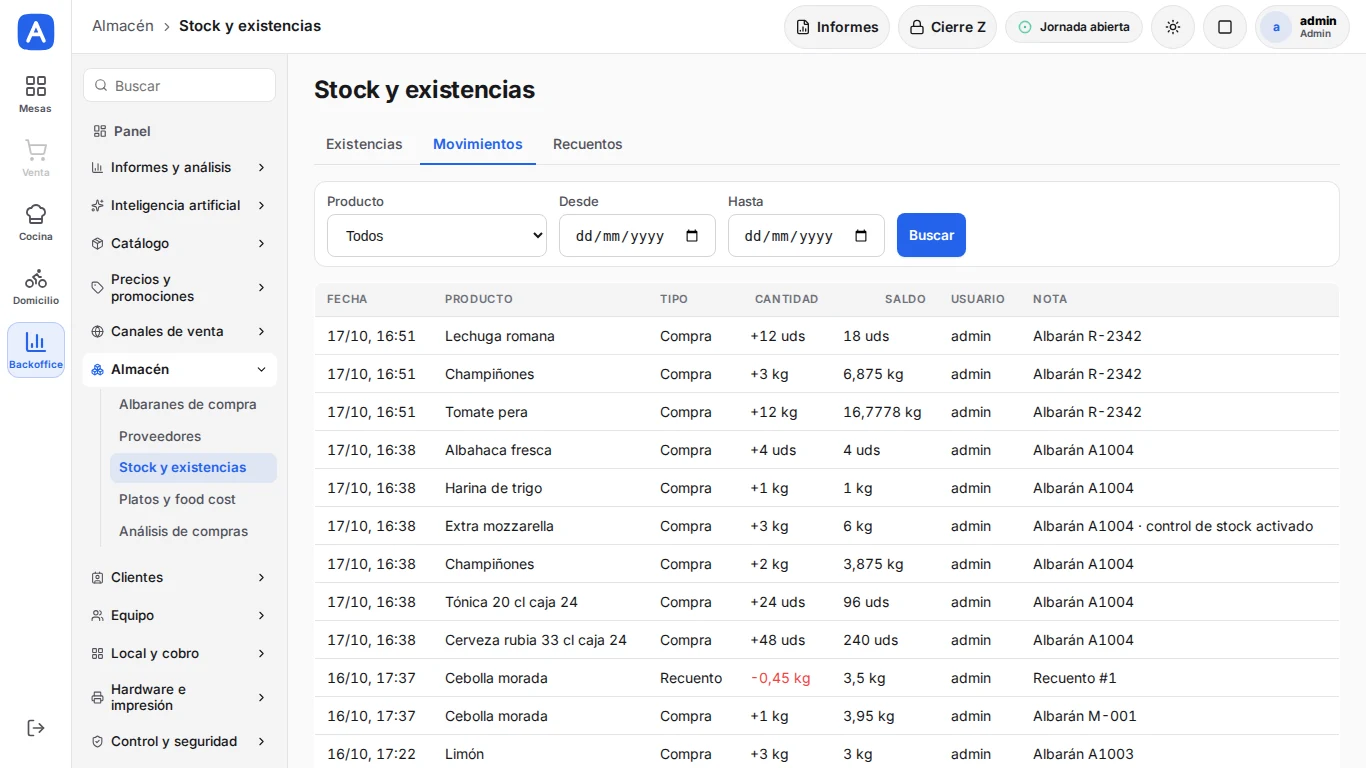Click the Desde date input field
Screen dimensions: 1366x768
(x=637, y=236)
